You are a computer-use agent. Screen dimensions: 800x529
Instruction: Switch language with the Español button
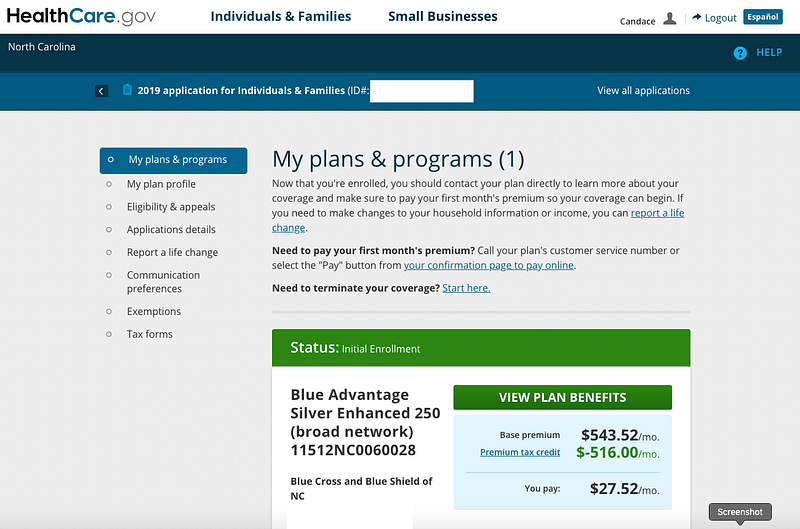pos(763,17)
